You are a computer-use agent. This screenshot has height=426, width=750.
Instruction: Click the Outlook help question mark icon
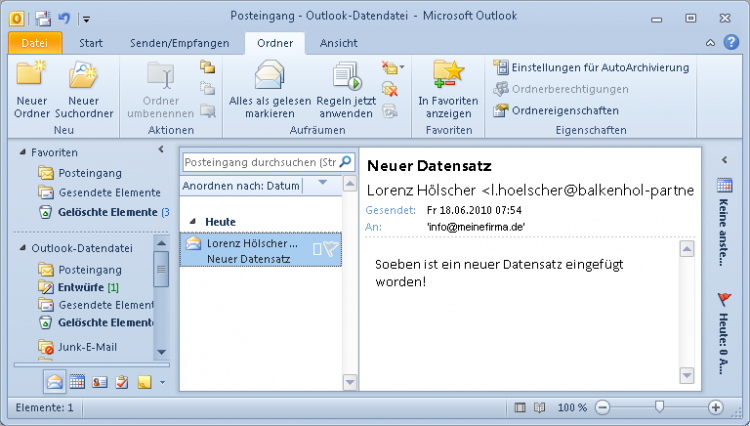tap(731, 42)
